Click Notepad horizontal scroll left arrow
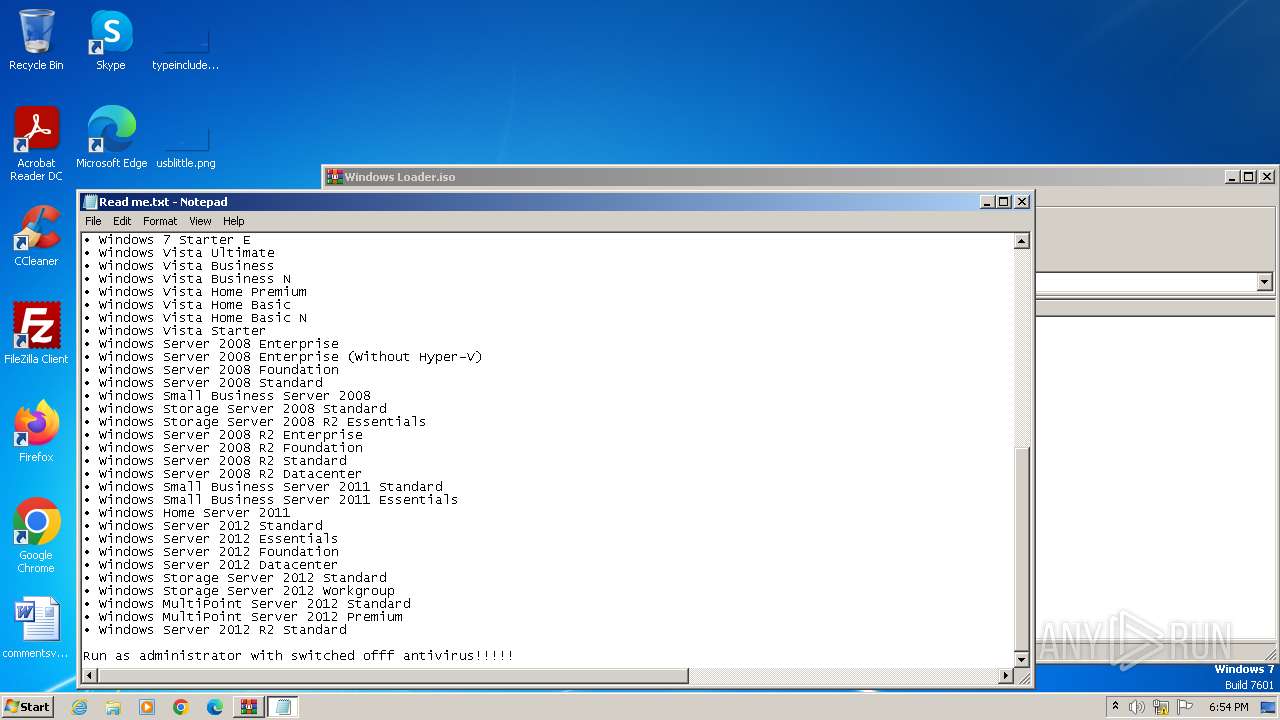This screenshot has height=720, width=1280. [x=90, y=676]
